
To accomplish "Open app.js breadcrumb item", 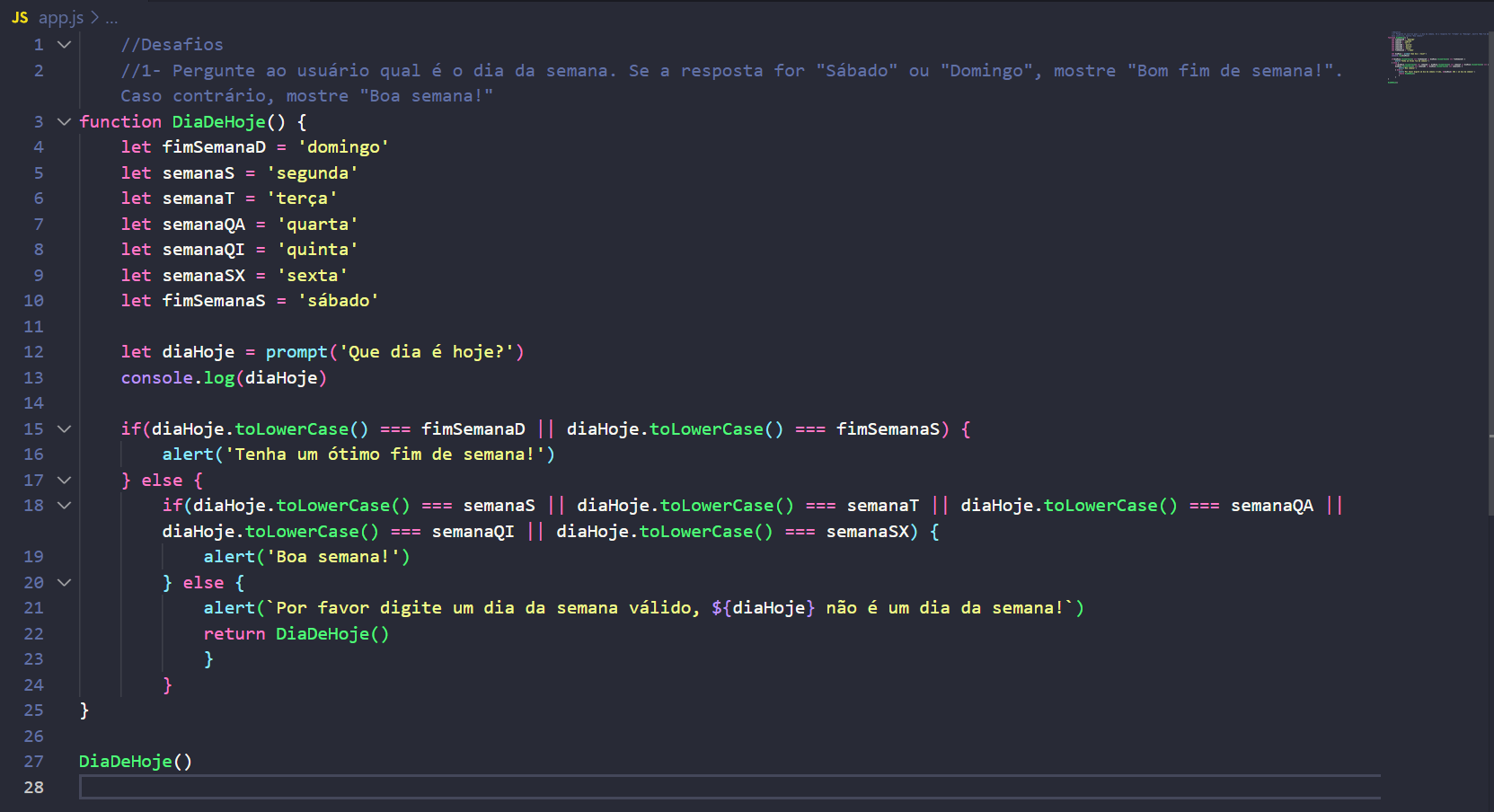I will coord(61,17).
